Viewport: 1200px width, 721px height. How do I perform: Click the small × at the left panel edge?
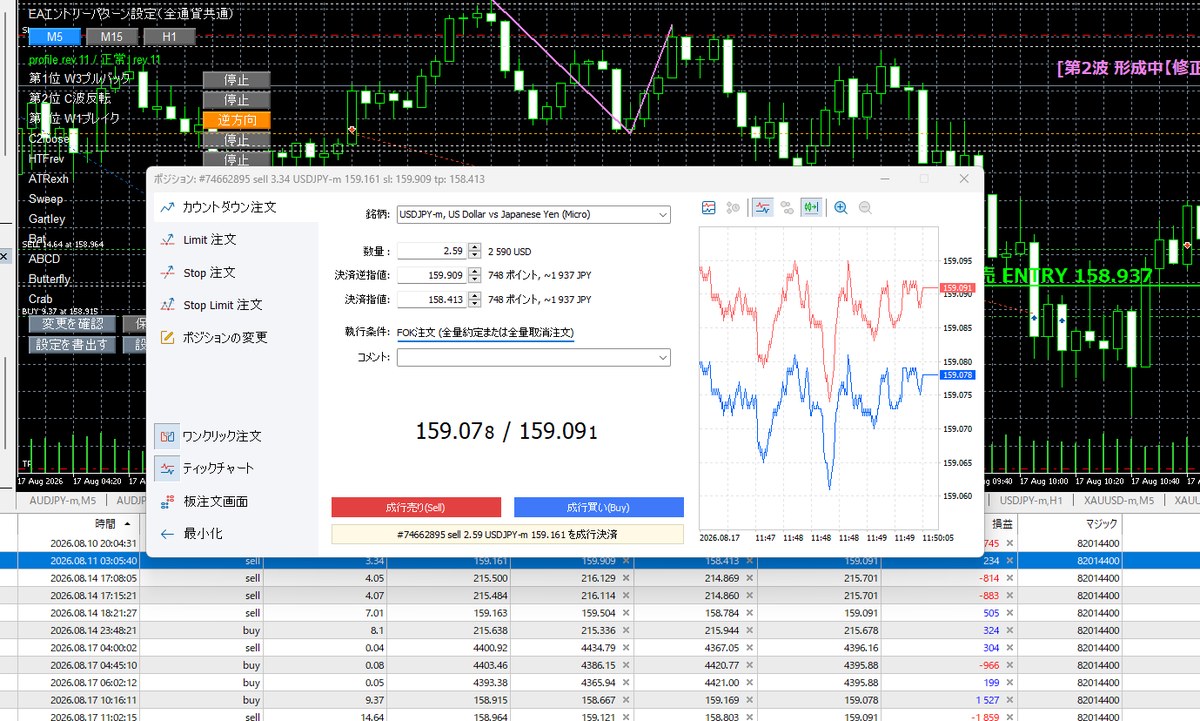pyautogui.click(x=3, y=257)
